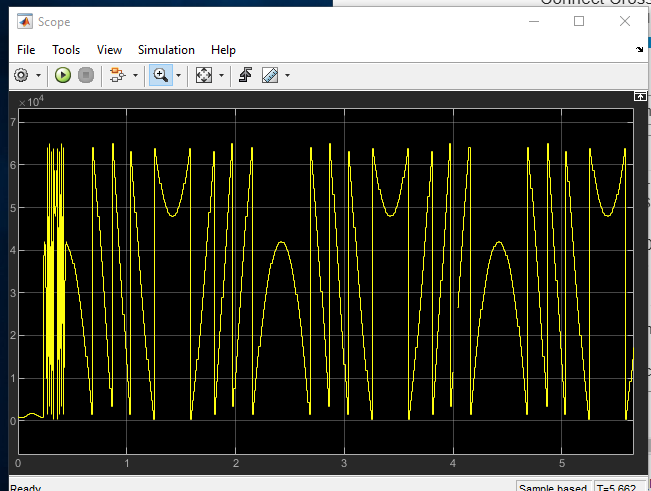The width and height of the screenshot is (651, 491).
Task: Expand the measurements dropdown arrow
Action: coord(287,76)
